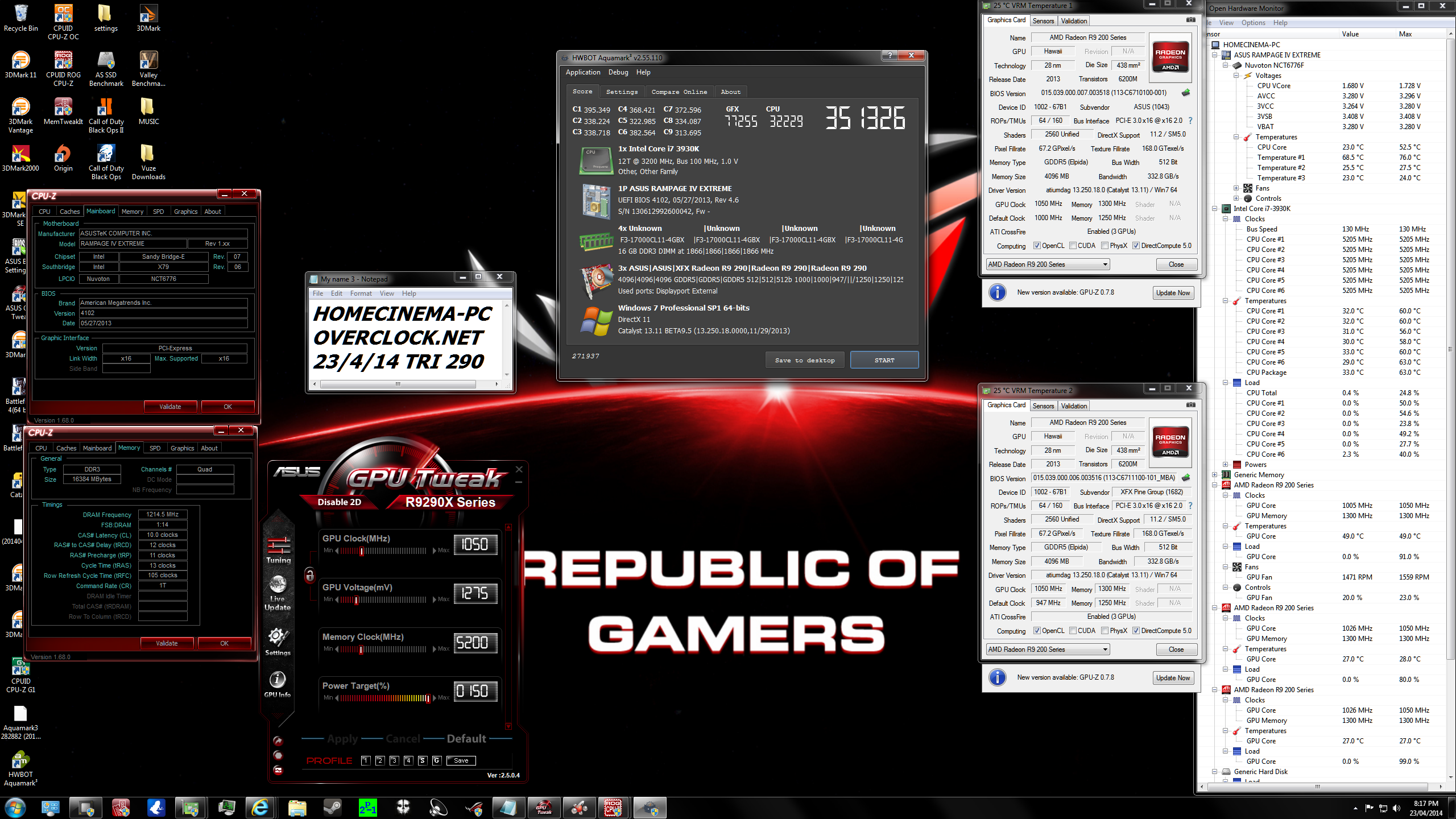Toggle PhysX checkbox in VRM Temperature 1 window
1456x819 pixels.
[1105, 246]
